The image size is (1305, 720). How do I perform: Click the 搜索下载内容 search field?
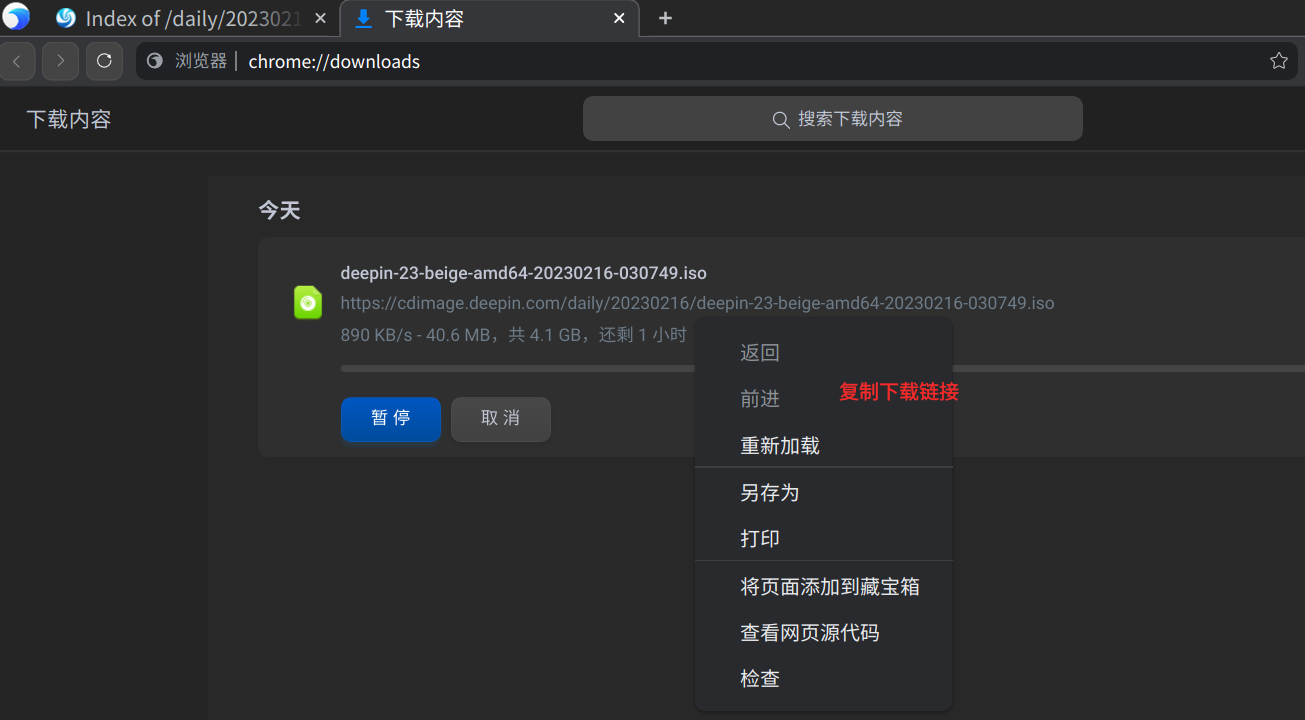pyautogui.click(x=833, y=118)
